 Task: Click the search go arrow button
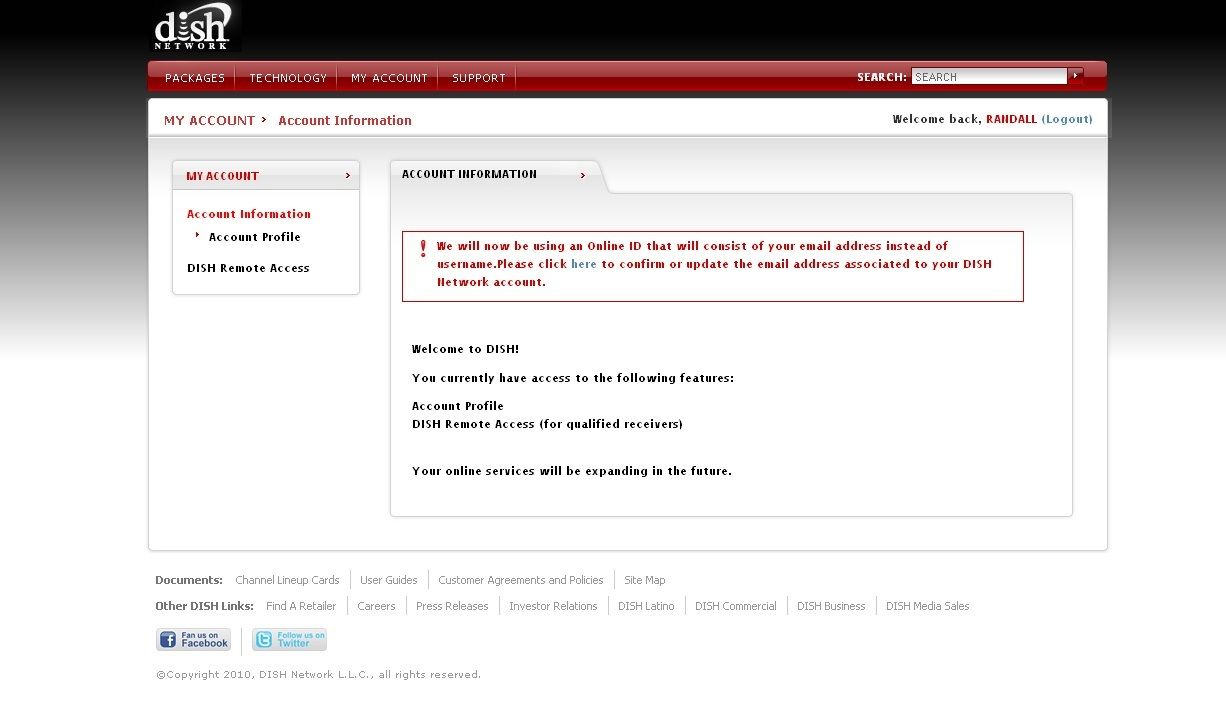pyautogui.click(x=1076, y=76)
